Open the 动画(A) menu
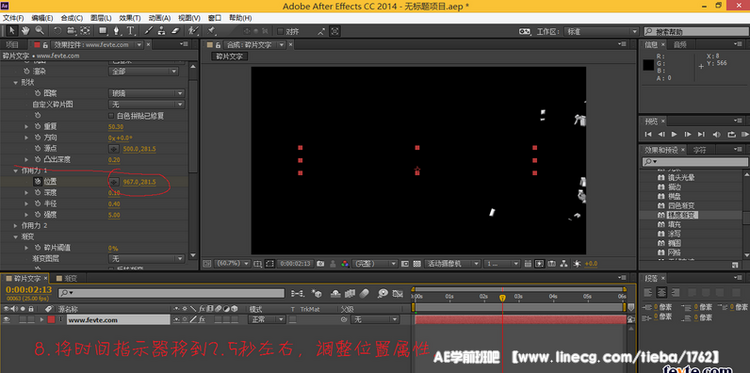The height and width of the screenshot is (373, 750). pos(159,18)
